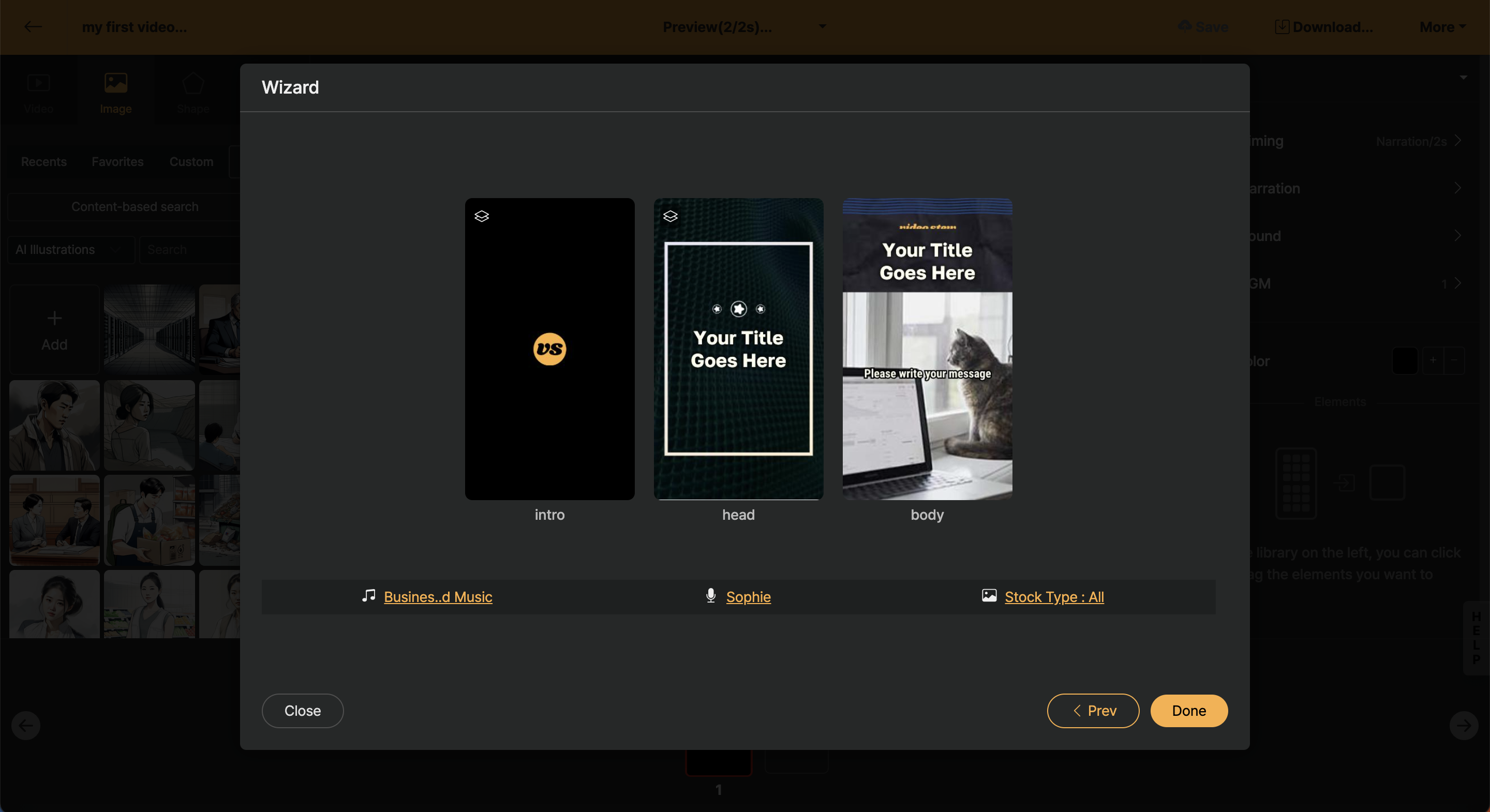Viewport: 1490px width, 812px height.
Task: Click the stock image type icon
Action: pyautogui.click(x=989, y=596)
